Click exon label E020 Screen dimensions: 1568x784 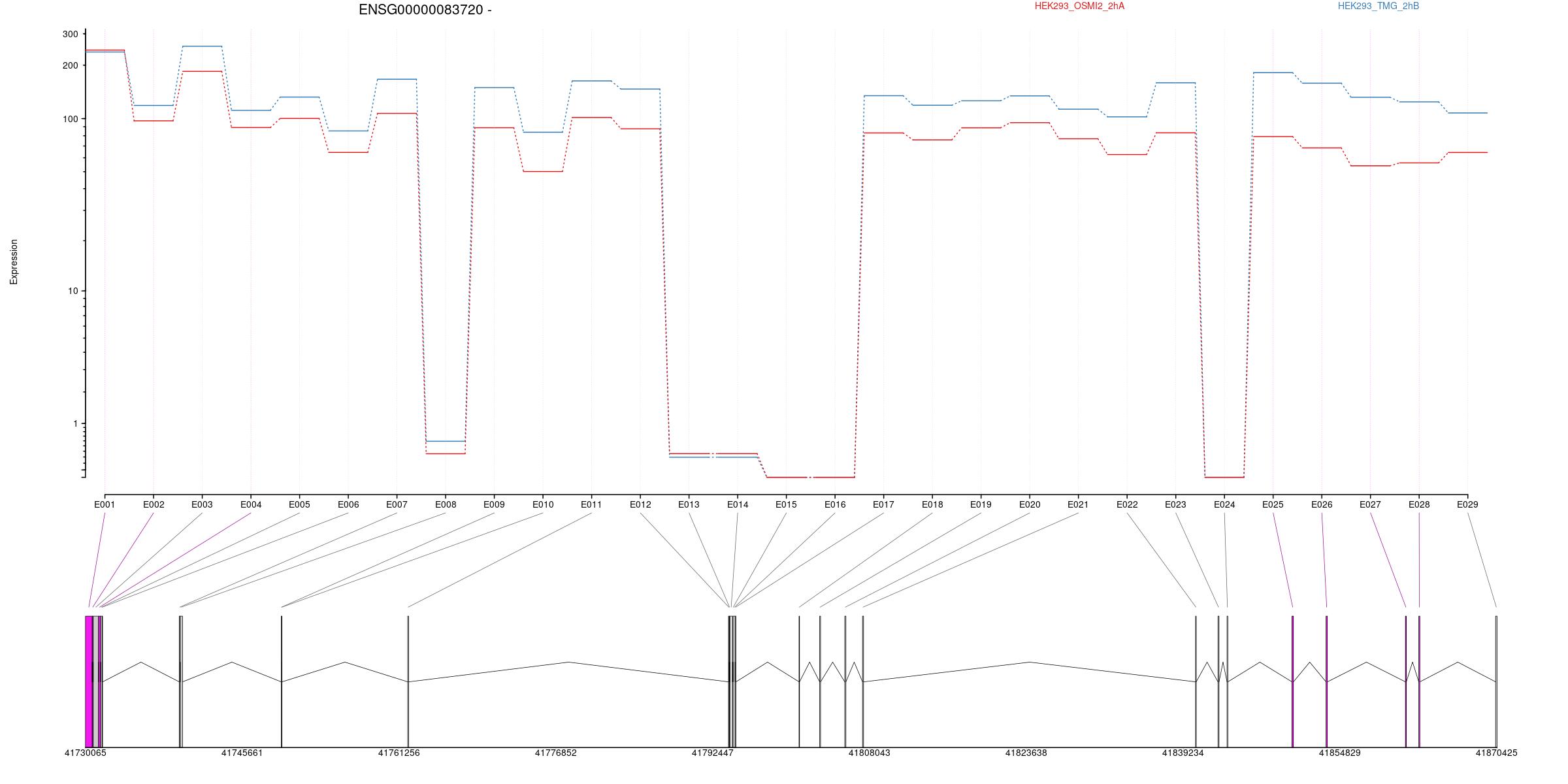pyautogui.click(x=1030, y=504)
